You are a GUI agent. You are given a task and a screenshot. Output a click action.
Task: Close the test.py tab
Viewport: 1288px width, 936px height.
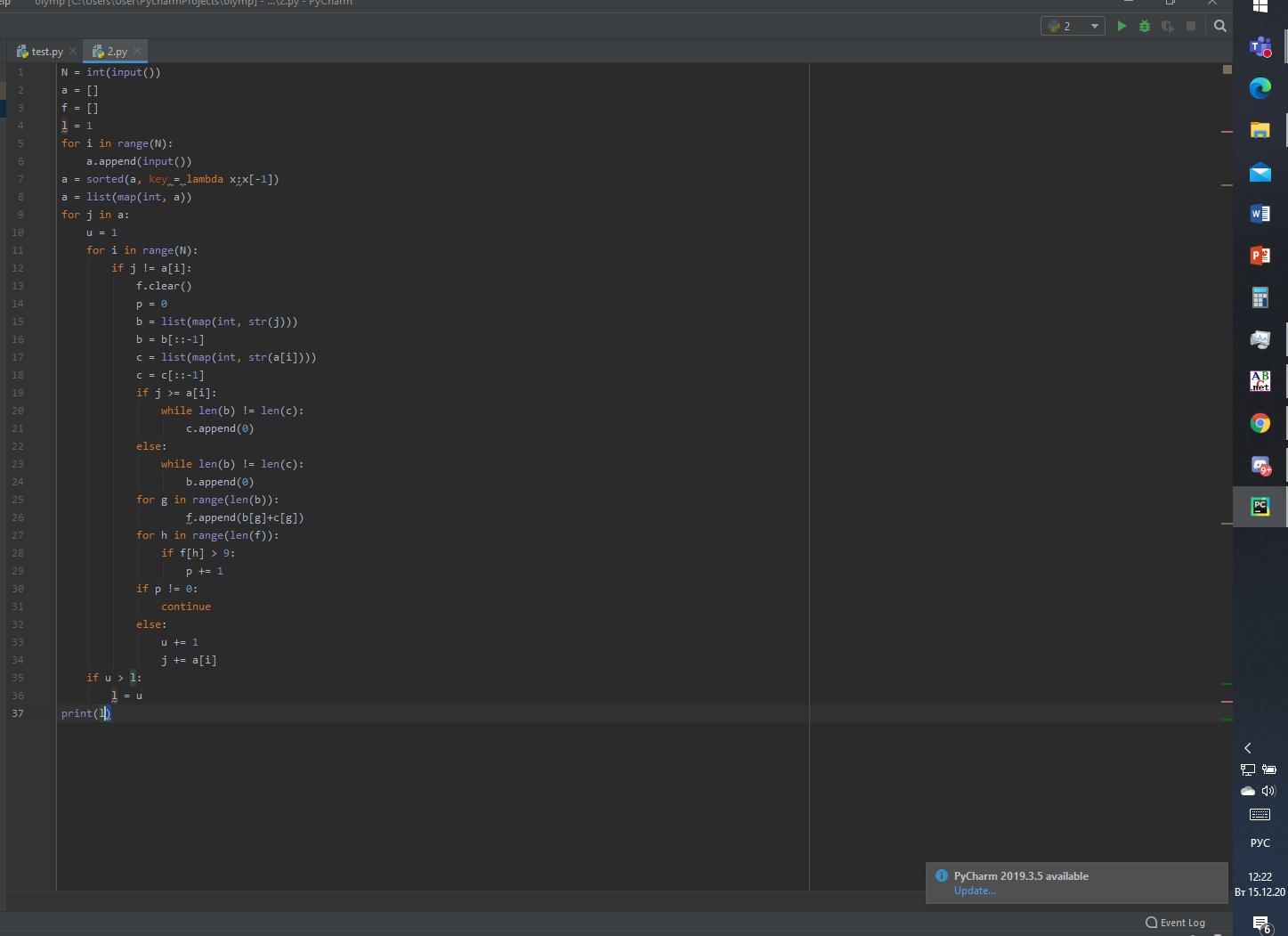(x=73, y=52)
